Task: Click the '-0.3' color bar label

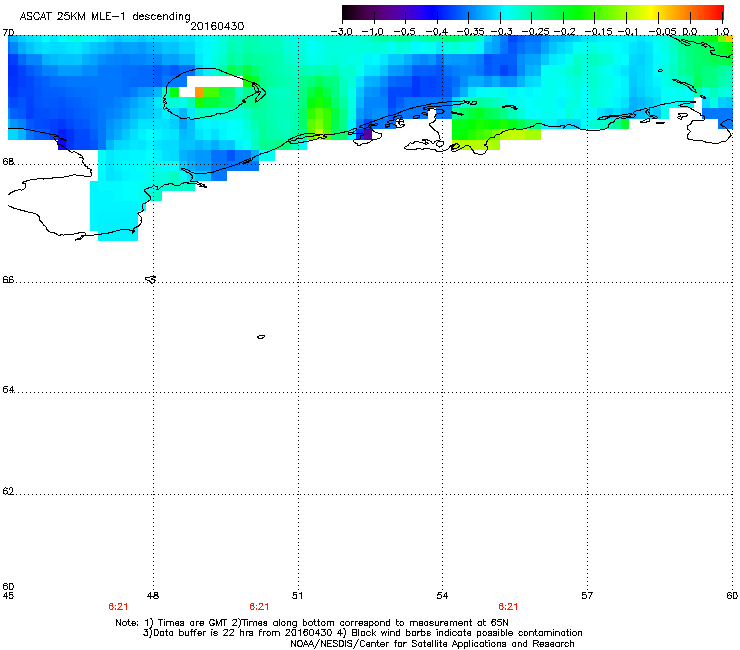Action: [501, 32]
